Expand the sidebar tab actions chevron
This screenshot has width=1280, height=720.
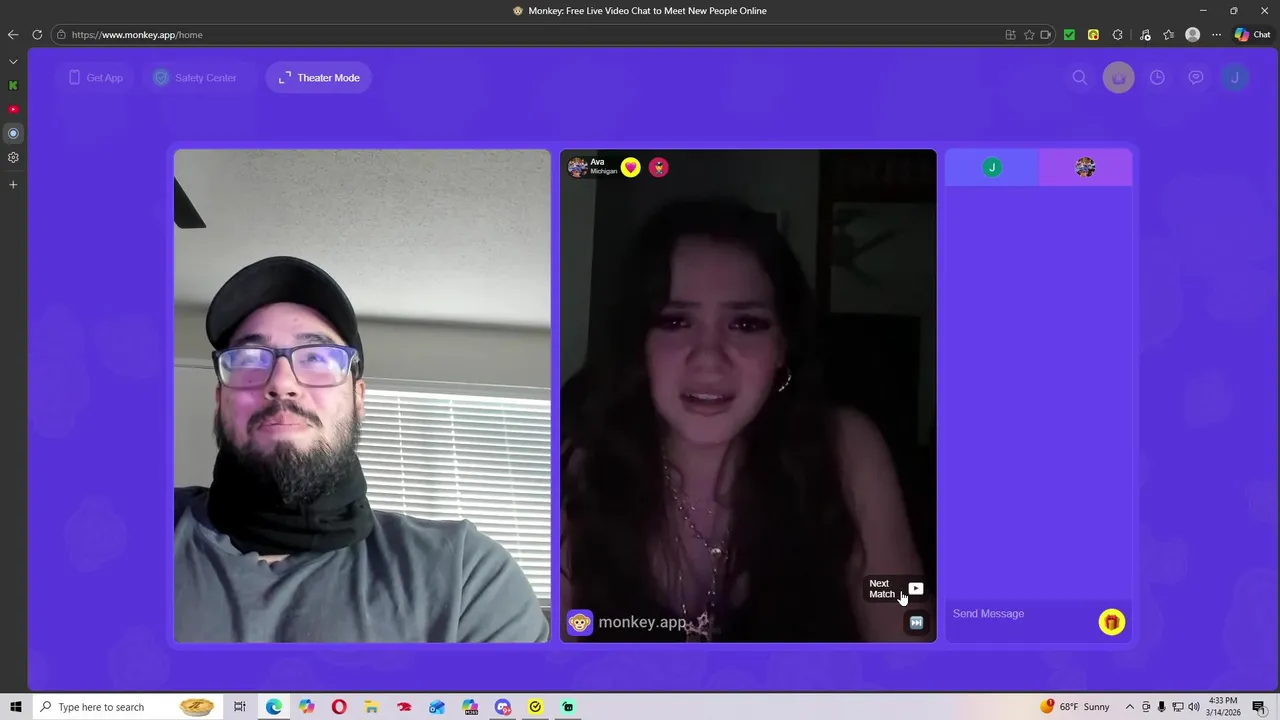(x=13, y=62)
